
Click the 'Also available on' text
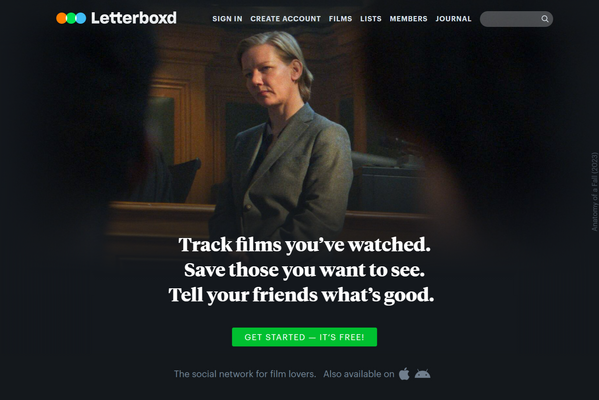(x=359, y=374)
